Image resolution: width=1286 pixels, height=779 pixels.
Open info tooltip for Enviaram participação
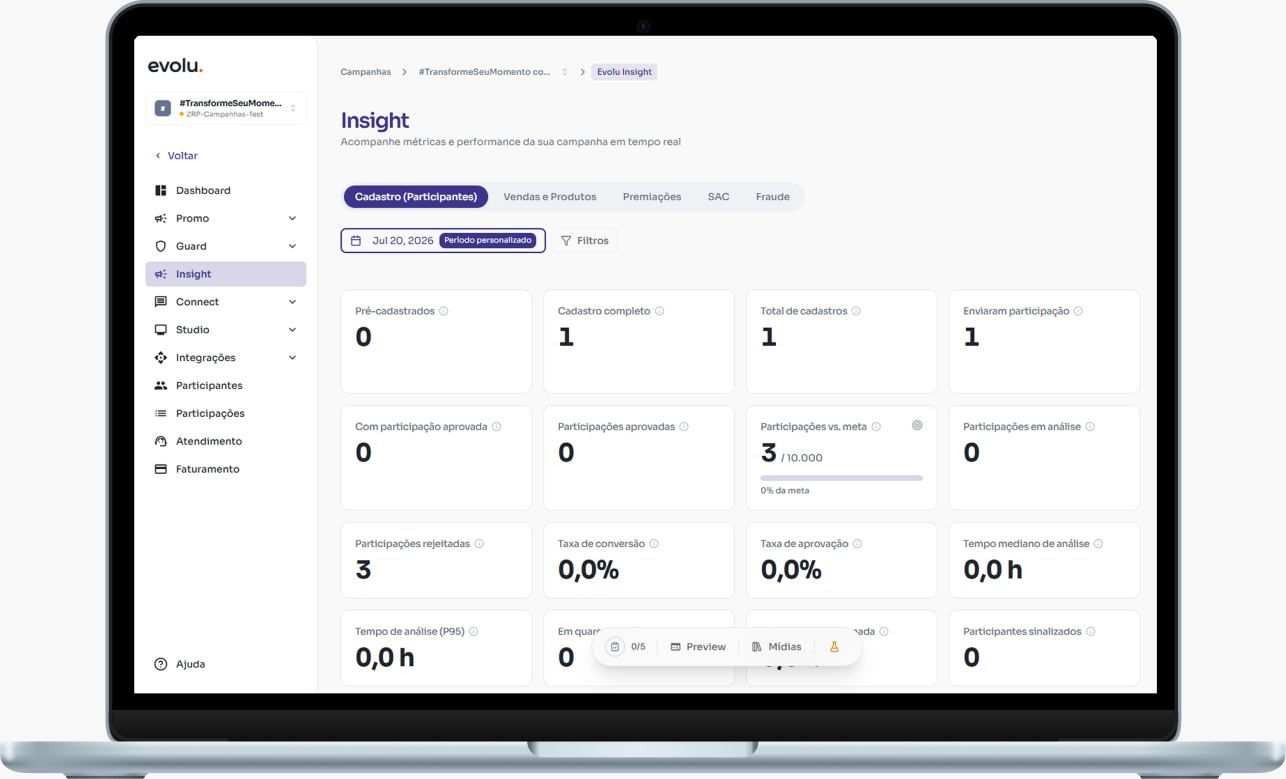pos(1078,311)
